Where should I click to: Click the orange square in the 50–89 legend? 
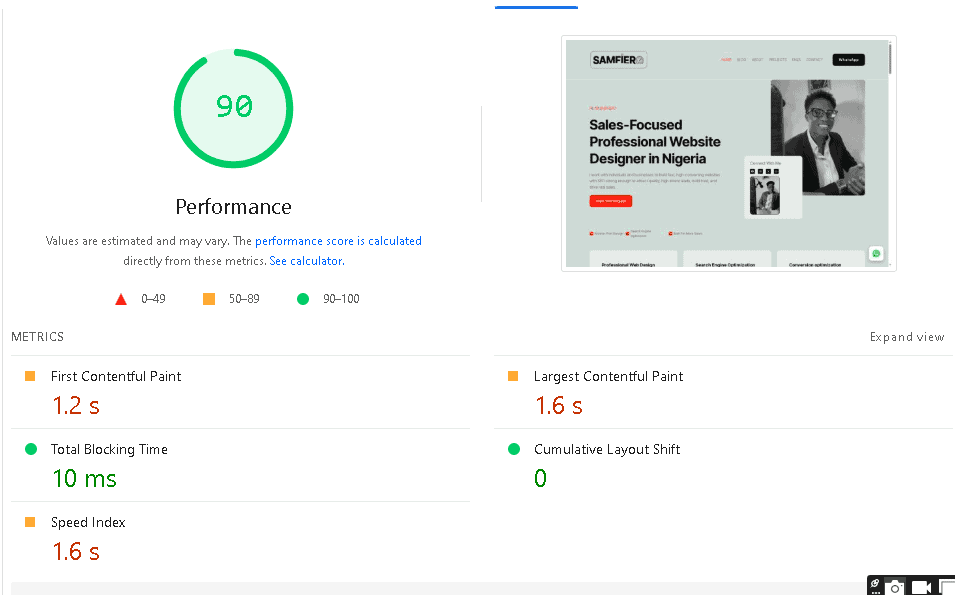tap(209, 298)
